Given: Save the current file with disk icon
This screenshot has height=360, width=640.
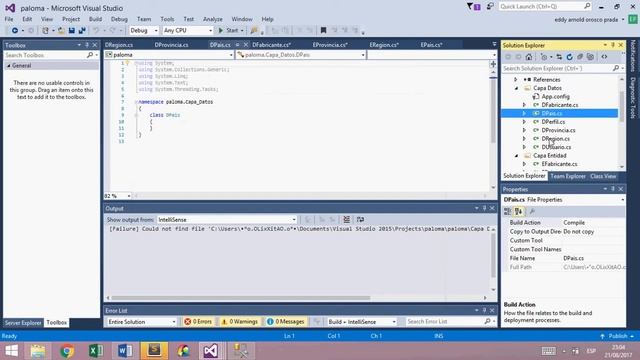Looking at the screenshot, I should (x=72, y=31).
